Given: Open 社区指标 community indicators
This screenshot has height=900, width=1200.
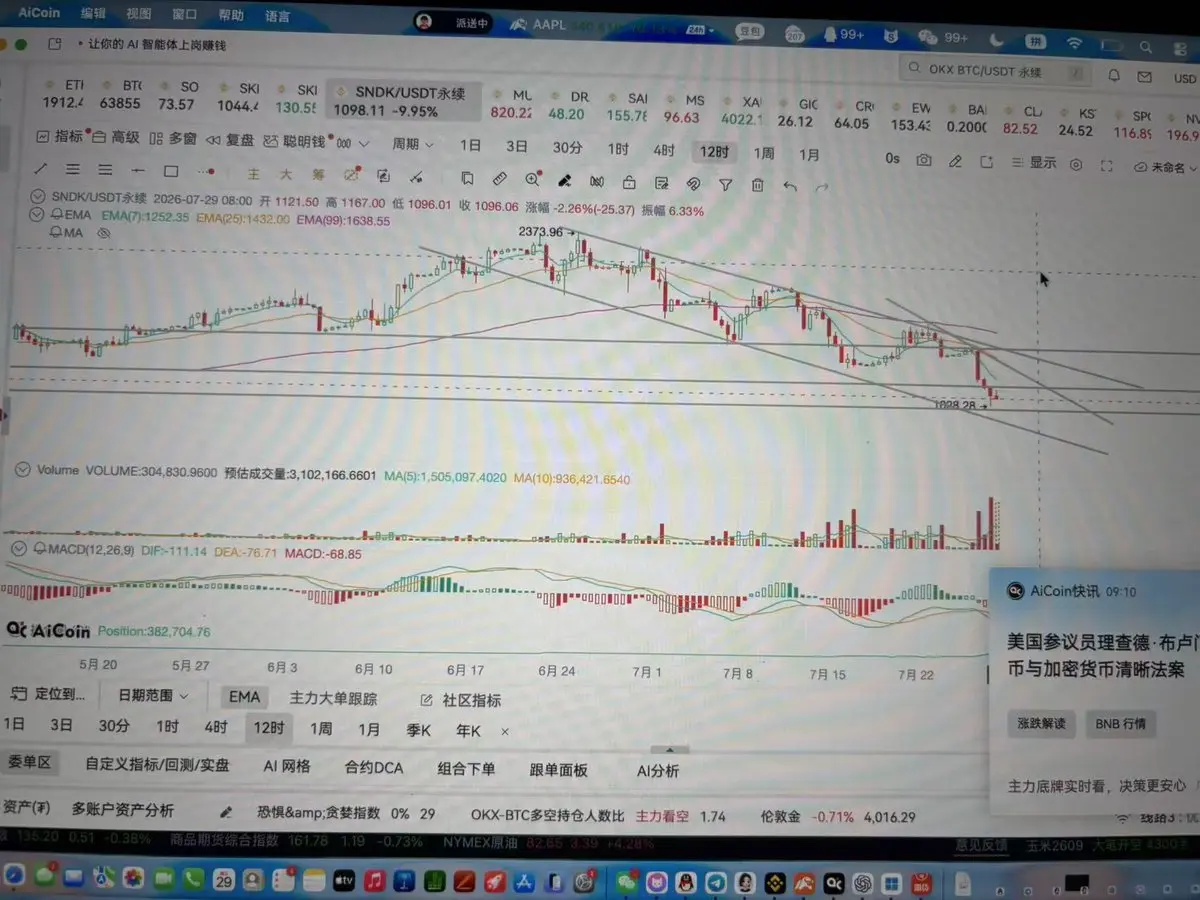Looking at the screenshot, I should 460,700.
